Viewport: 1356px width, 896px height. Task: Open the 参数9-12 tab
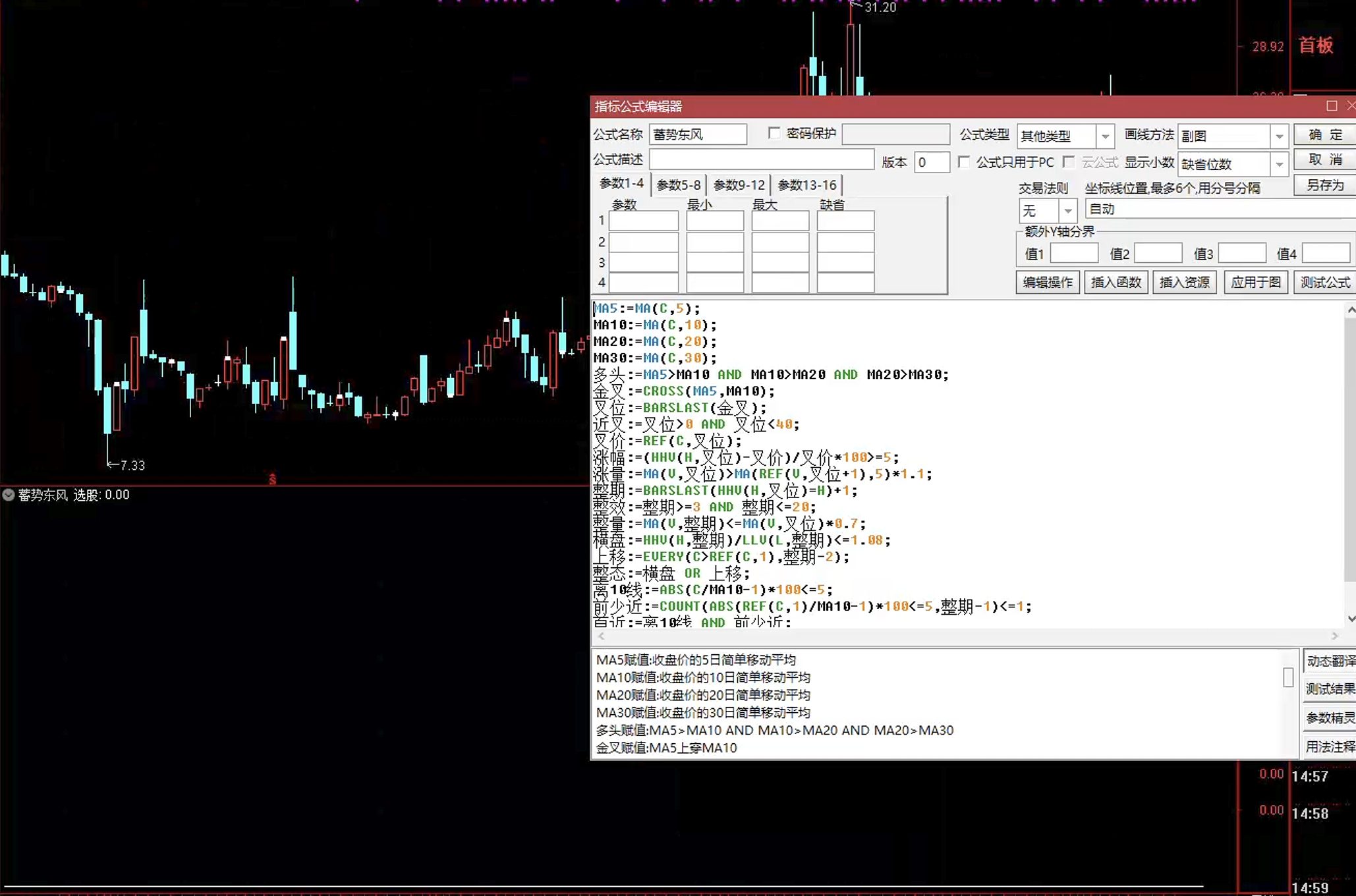tap(739, 185)
